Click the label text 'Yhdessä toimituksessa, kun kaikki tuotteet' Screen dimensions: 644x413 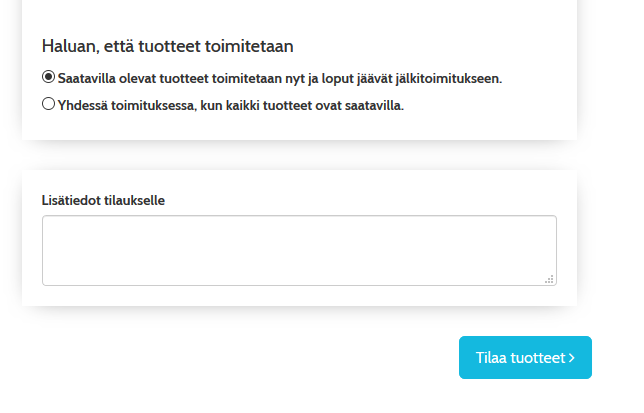[x=190, y=104]
